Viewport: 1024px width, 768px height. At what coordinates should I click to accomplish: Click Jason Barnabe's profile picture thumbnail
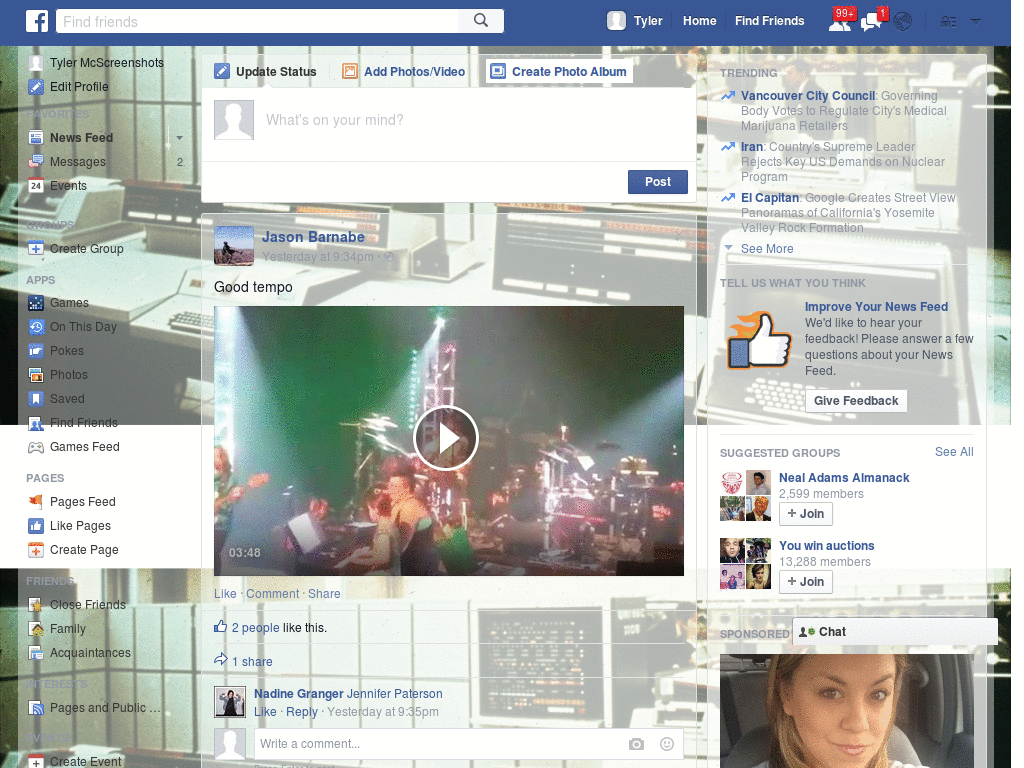pyautogui.click(x=234, y=246)
